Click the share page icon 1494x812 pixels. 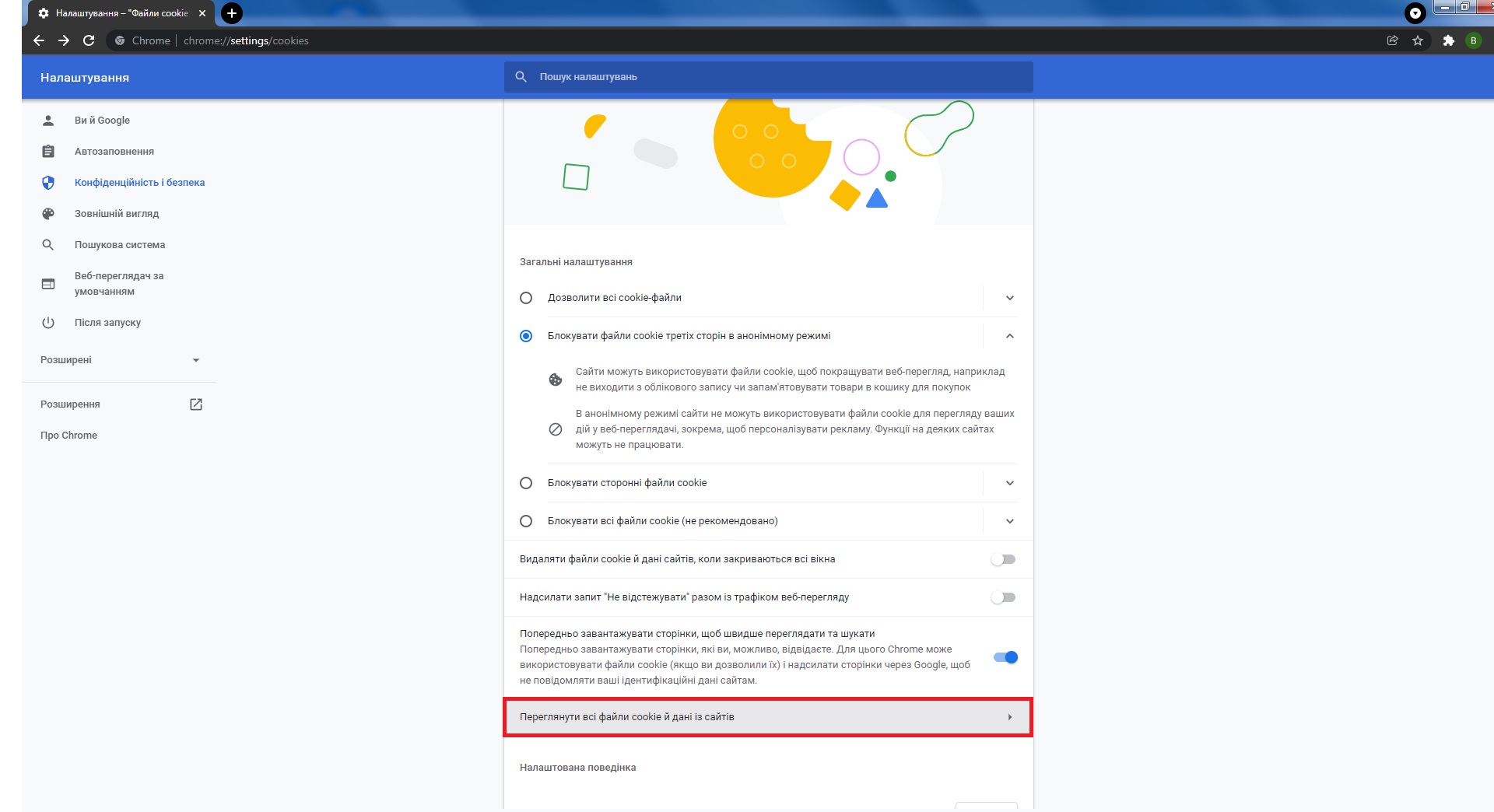(1392, 40)
